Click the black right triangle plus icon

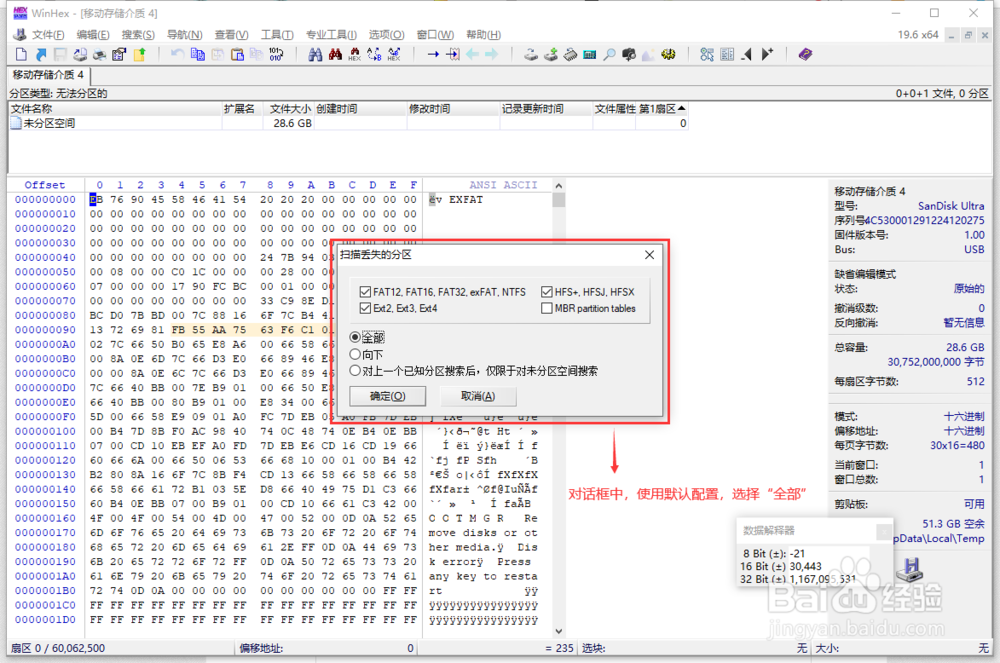(767, 54)
